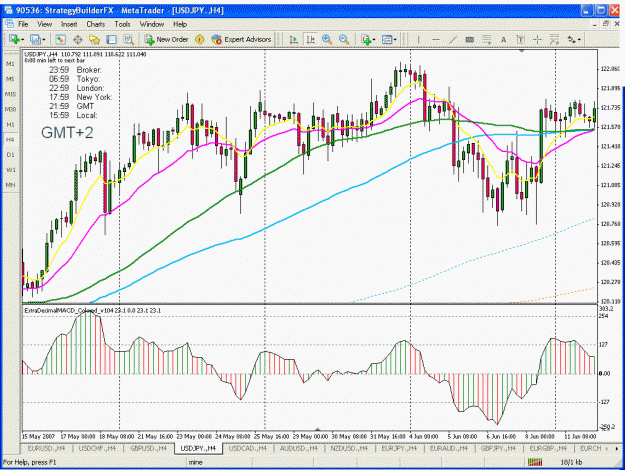Click the New Chart toolbar icon
Image resolution: width=625 pixels, height=470 pixels.
tap(14, 39)
